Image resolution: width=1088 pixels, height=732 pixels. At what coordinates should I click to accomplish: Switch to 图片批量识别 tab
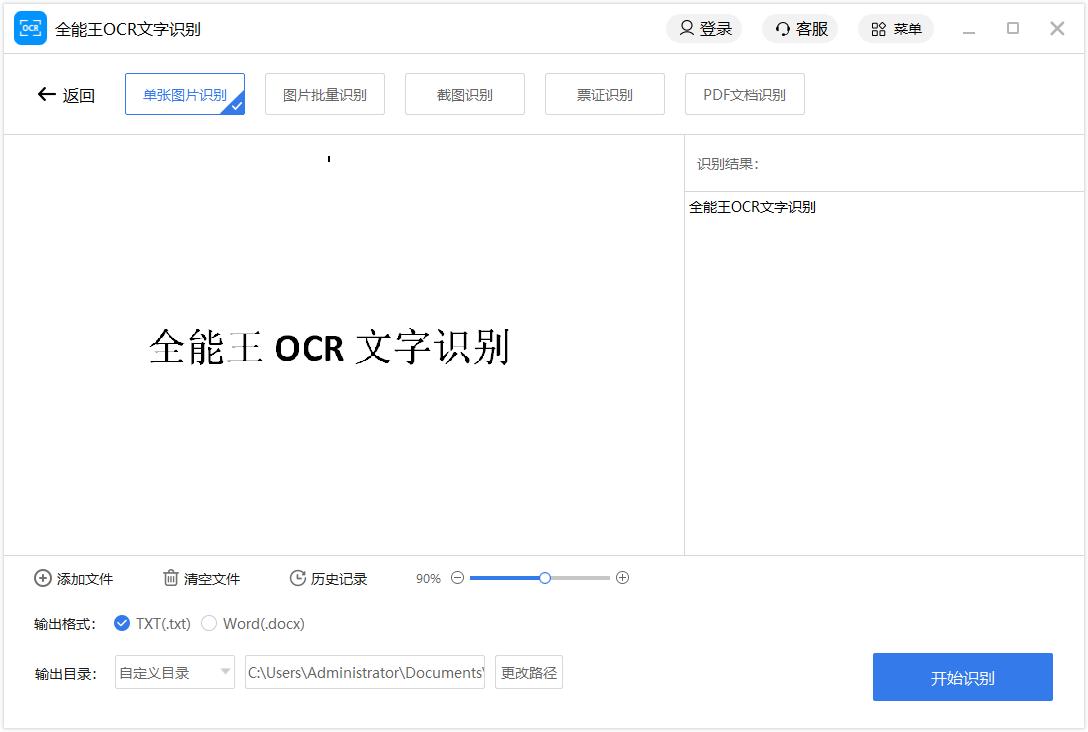pyautogui.click(x=325, y=95)
